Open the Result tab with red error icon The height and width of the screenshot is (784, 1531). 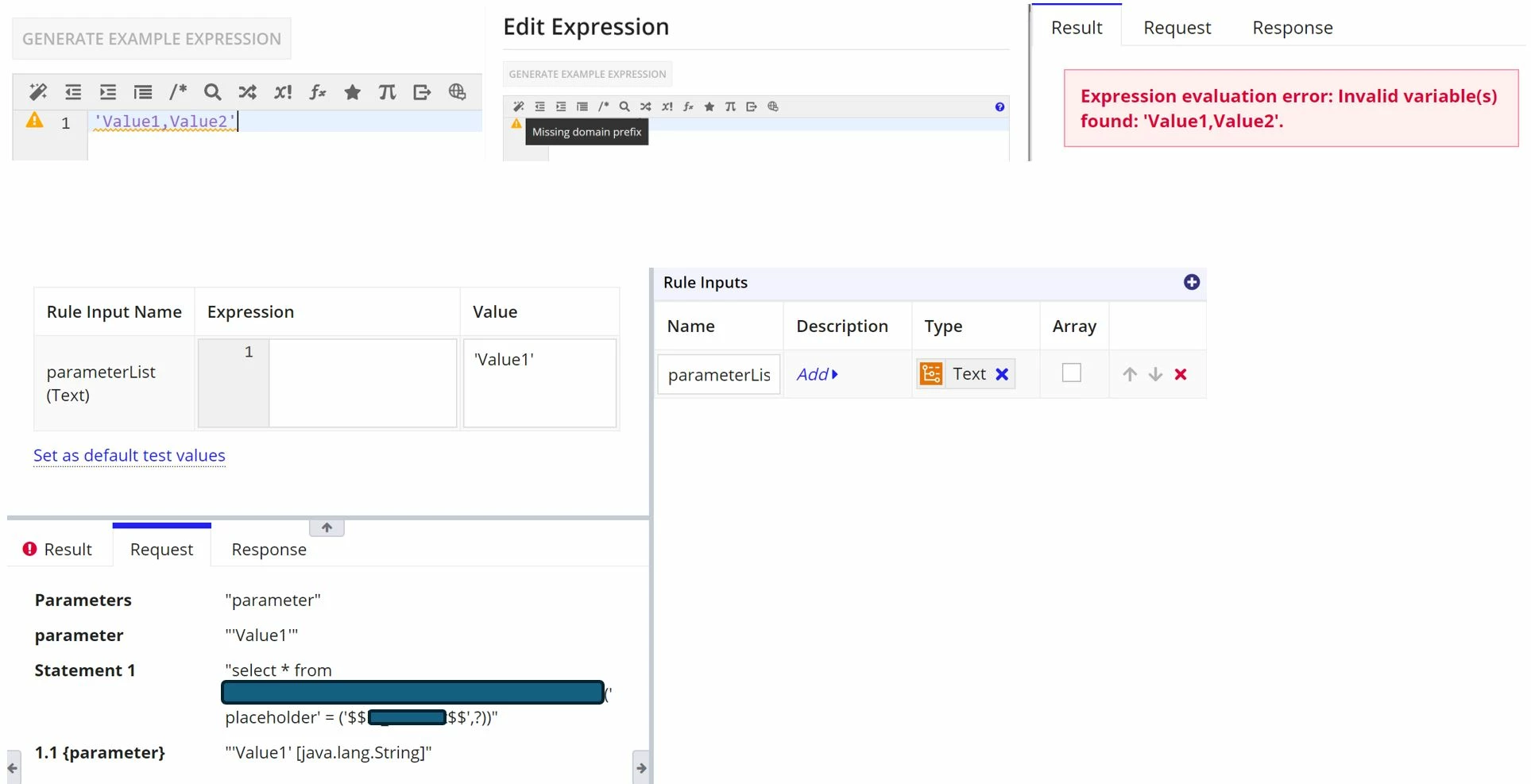(x=58, y=549)
